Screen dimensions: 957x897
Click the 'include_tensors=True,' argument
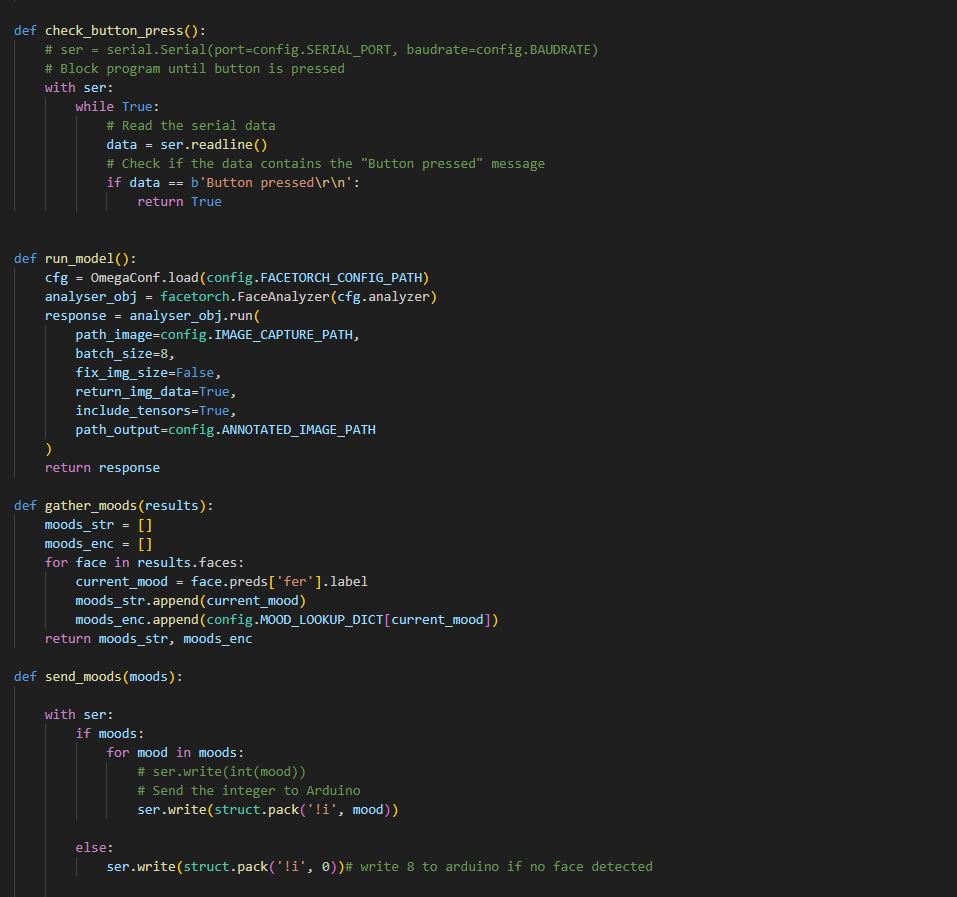tap(156, 410)
